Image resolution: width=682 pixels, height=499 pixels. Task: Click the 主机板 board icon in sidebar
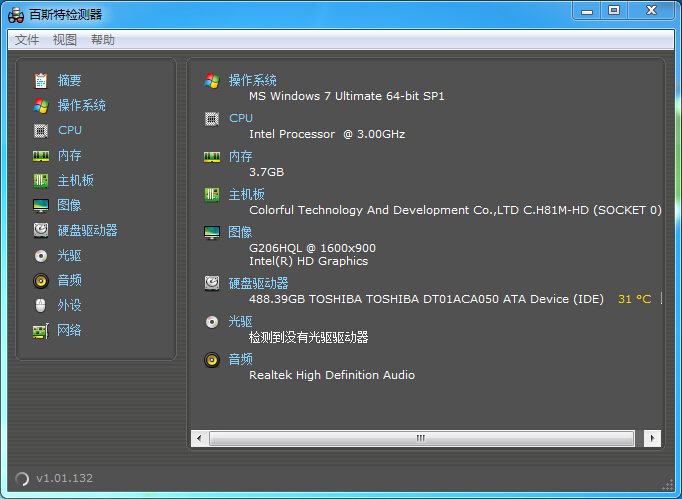(41, 181)
